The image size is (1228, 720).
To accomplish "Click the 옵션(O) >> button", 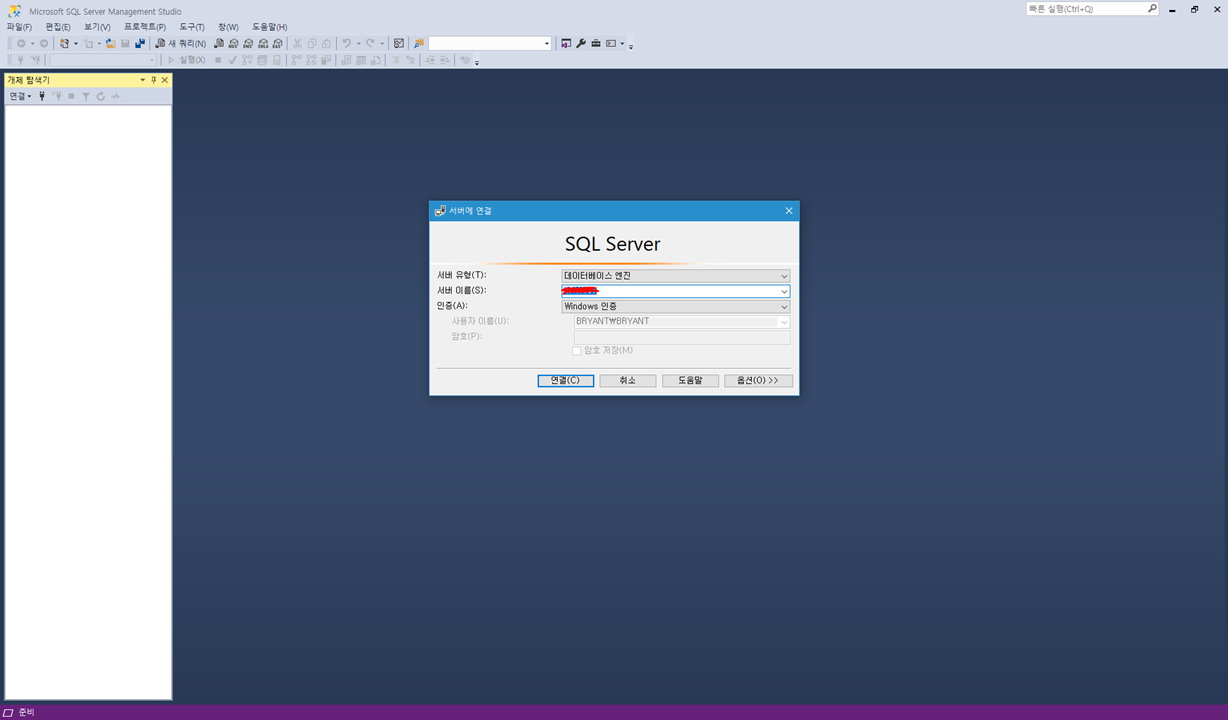I will click(x=758, y=381).
